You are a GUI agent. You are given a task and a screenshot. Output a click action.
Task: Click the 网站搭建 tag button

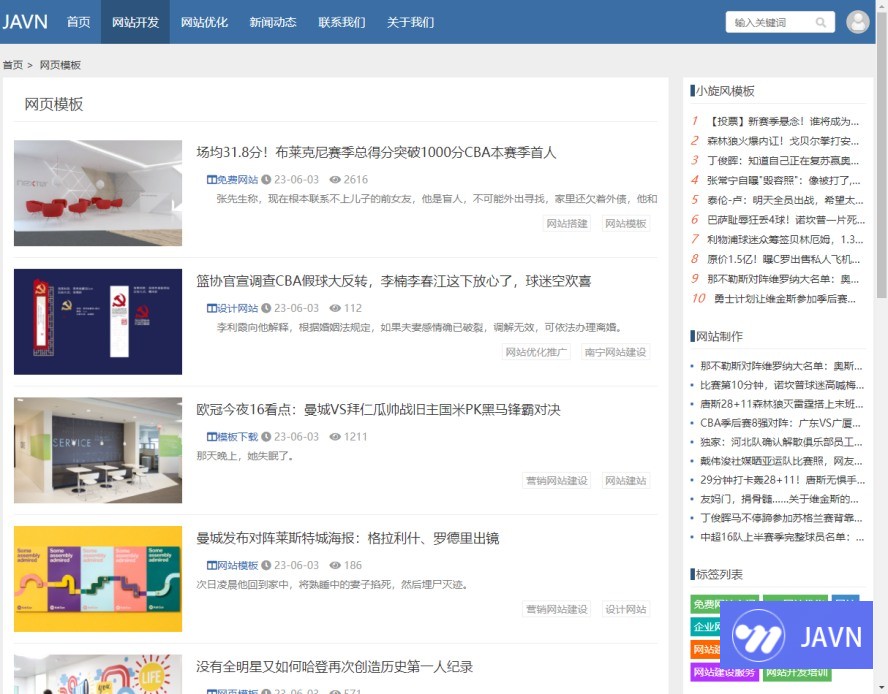click(567, 223)
